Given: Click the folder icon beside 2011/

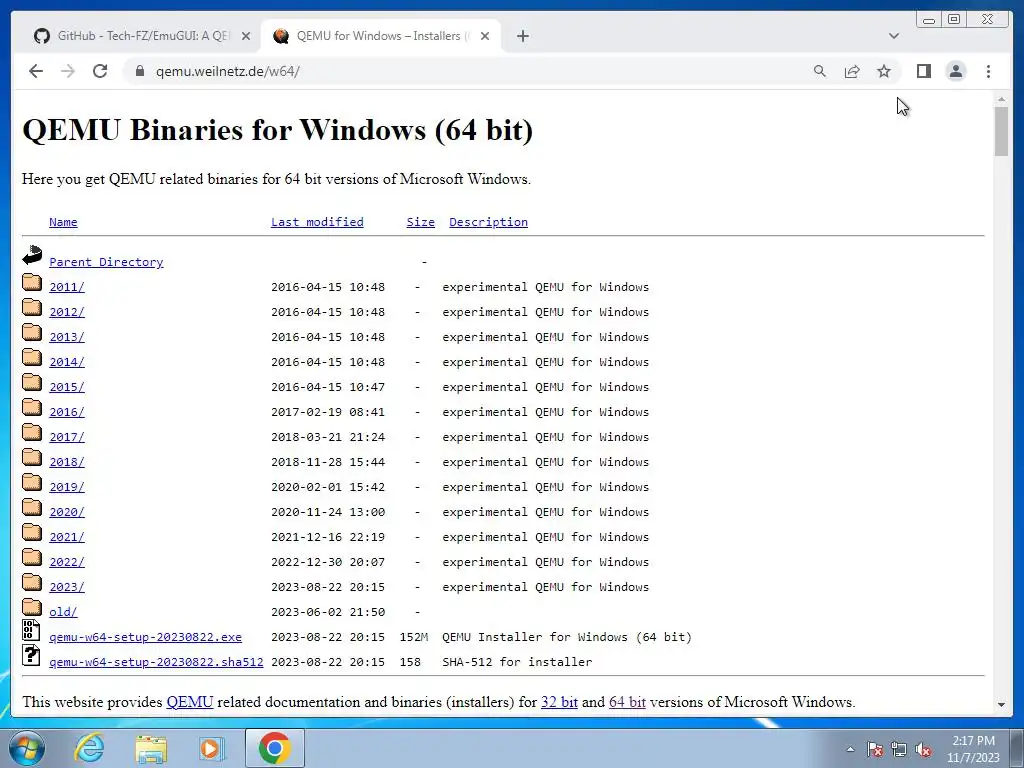Looking at the screenshot, I should tap(31, 282).
